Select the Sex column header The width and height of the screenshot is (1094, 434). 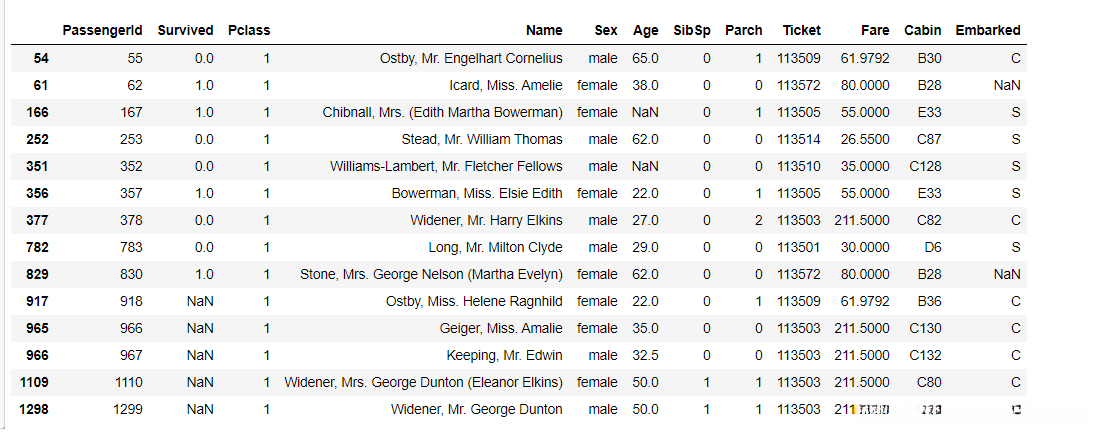click(605, 31)
